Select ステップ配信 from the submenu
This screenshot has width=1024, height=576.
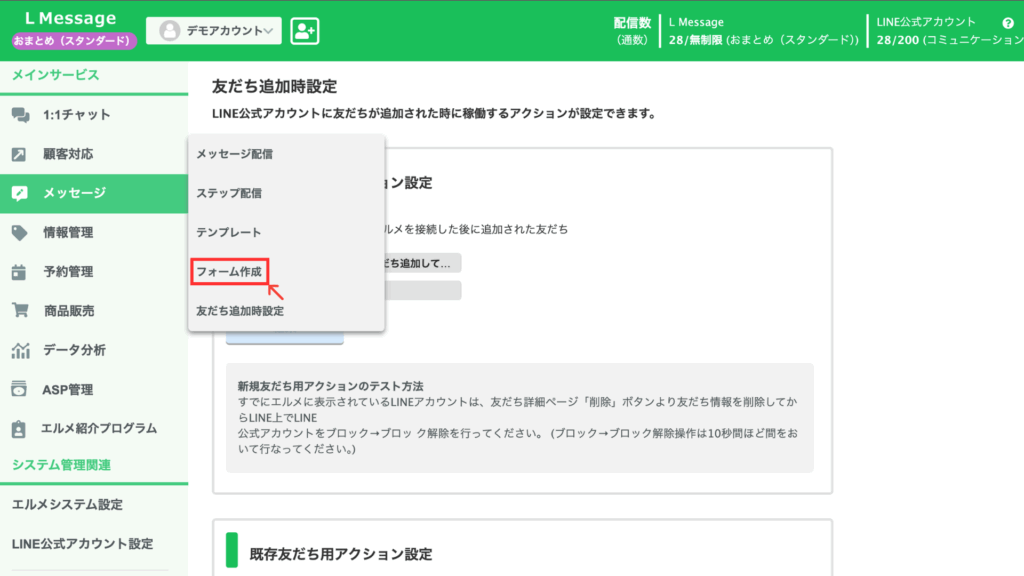point(229,193)
